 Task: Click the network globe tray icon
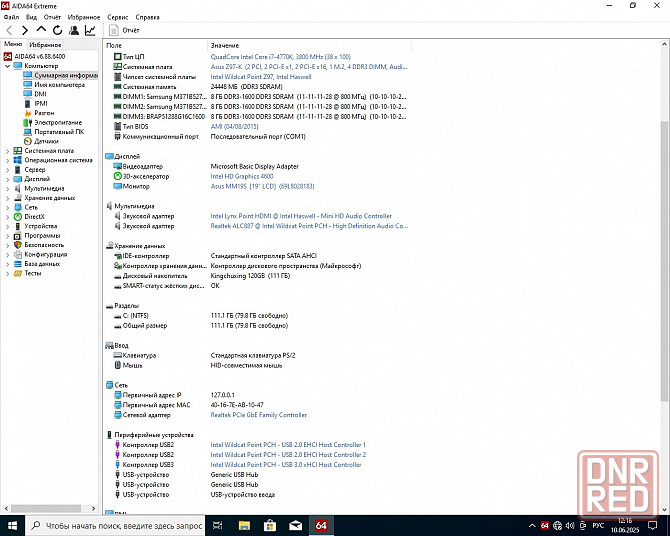tap(557, 526)
